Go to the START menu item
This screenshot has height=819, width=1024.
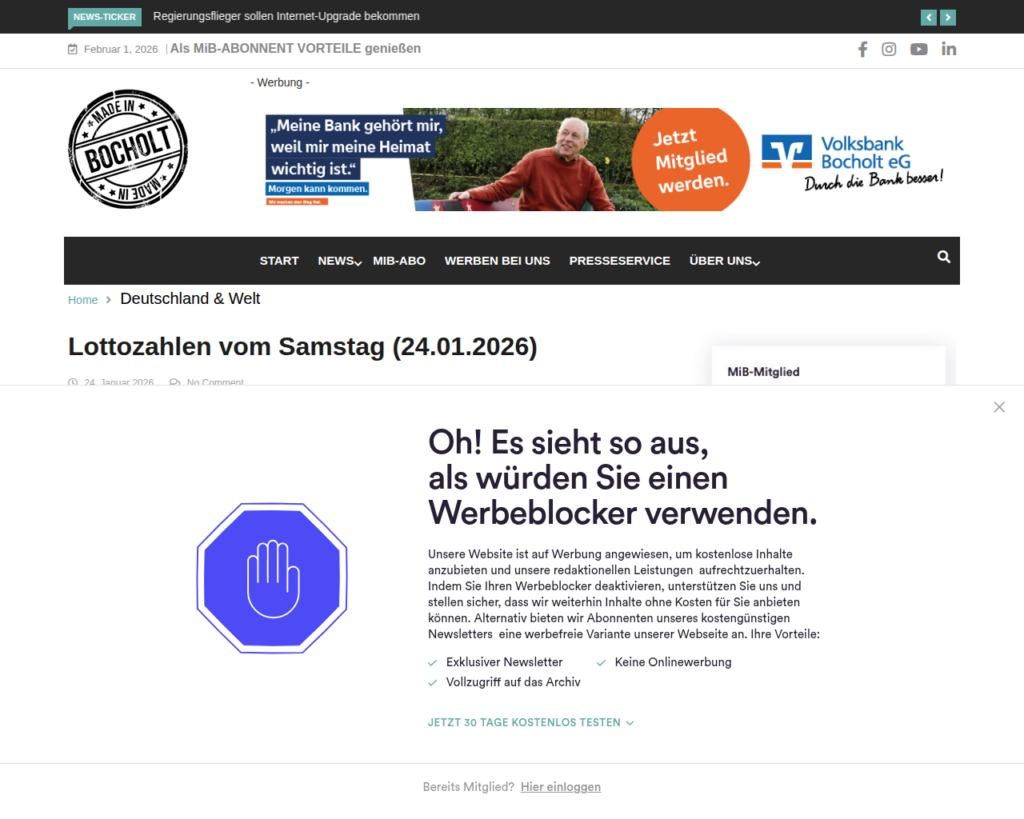click(x=279, y=261)
